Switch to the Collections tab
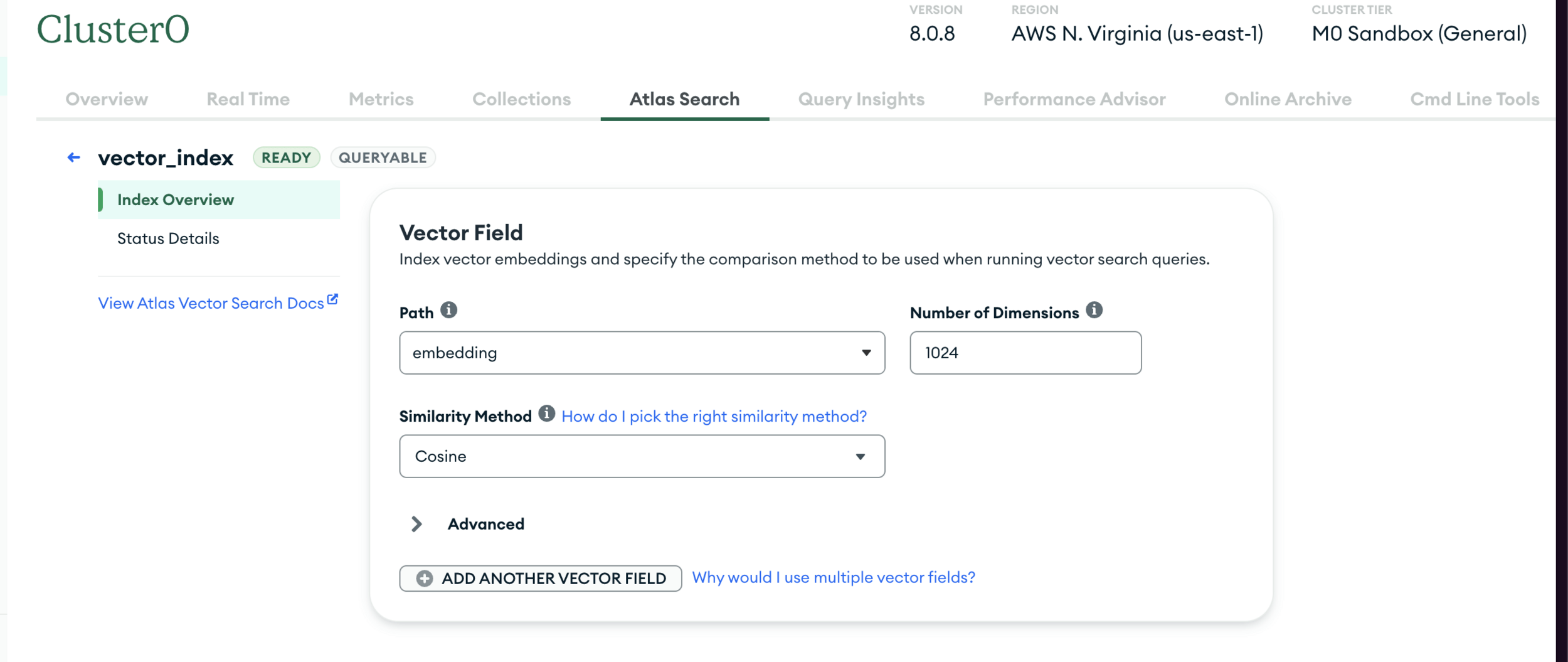This screenshot has width=1568, height=662. point(521,99)
